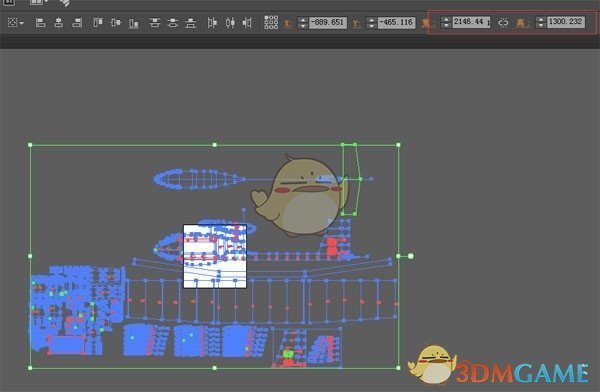The height and width of the screenshot is (392, 600).
Task: Click the white artboard square on canvas
Action: [215, 256]
